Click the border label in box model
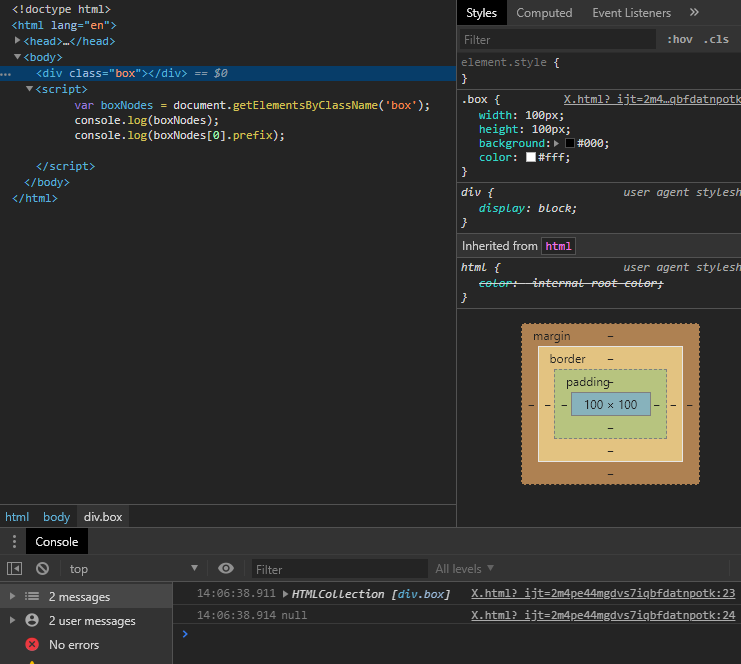 (x=567, y=359)
